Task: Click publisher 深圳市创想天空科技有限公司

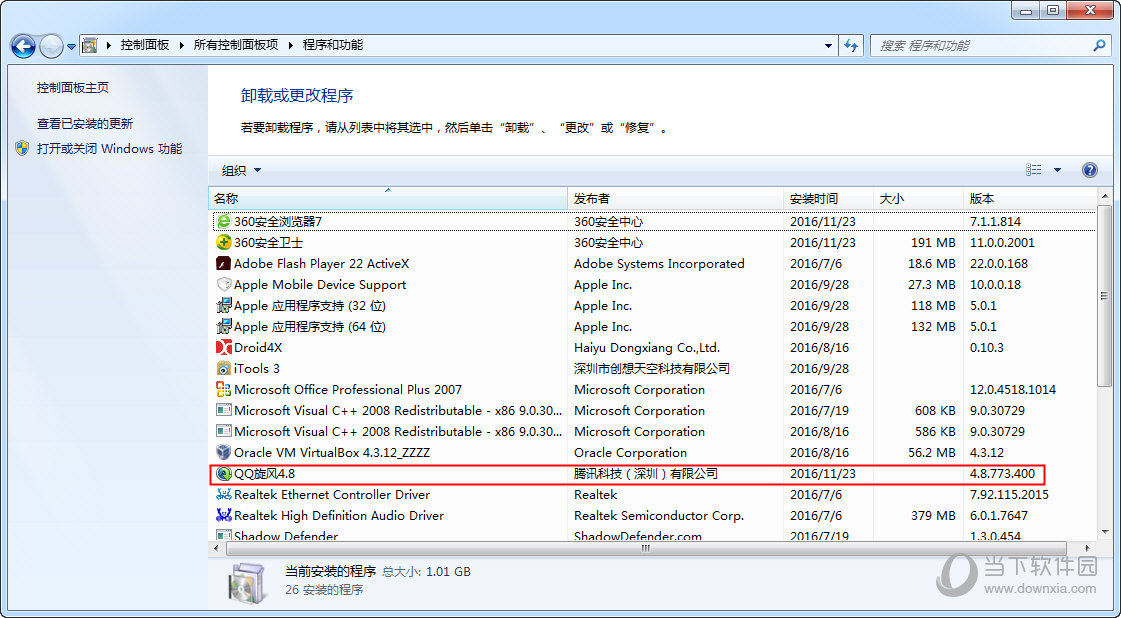Action: pyautogui.click(x=651, y=368)
